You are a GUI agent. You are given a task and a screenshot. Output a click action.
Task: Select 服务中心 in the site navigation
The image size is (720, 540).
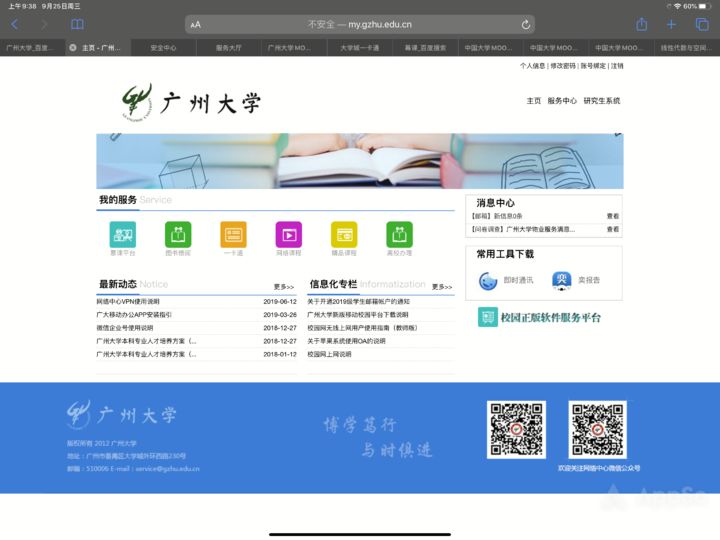coord(562,101)
